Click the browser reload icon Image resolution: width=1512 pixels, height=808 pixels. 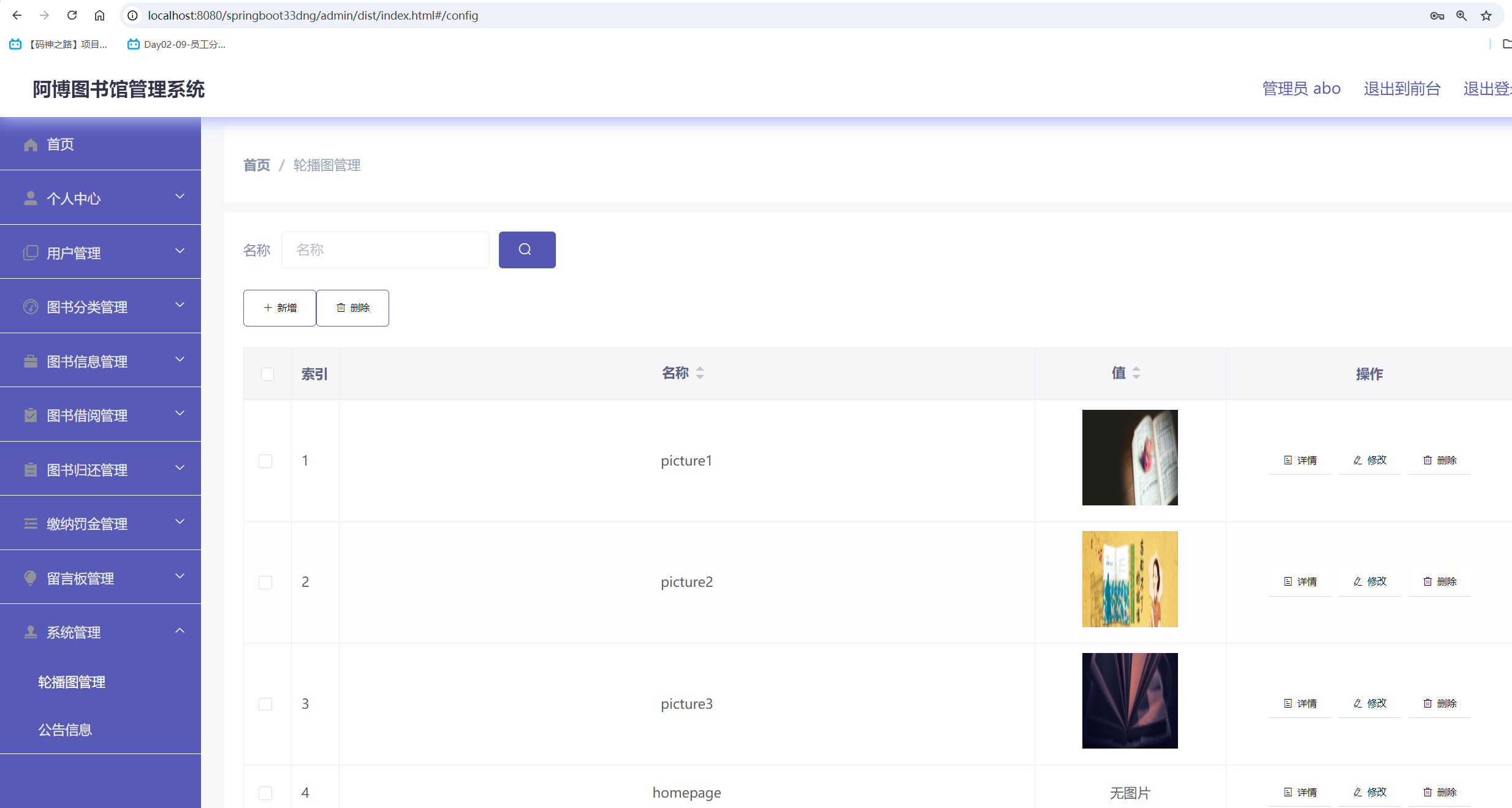point(72,15)
